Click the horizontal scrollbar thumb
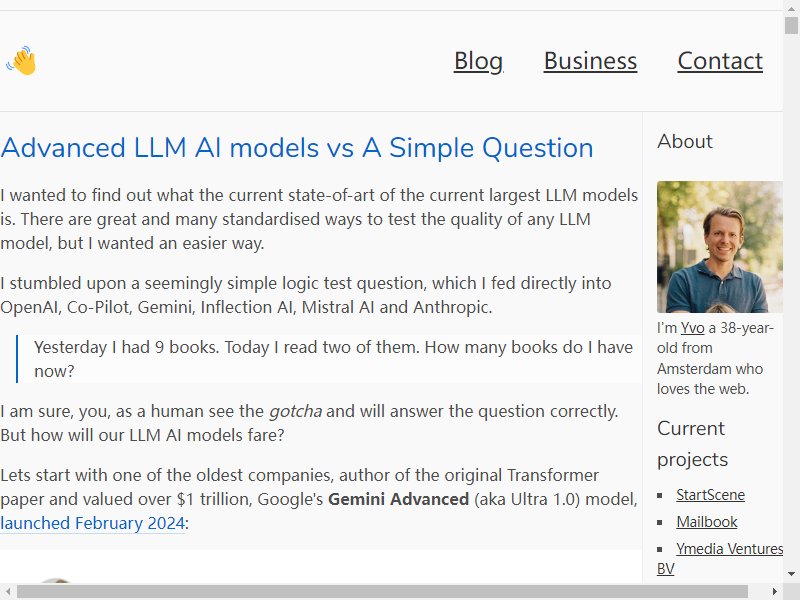 [x=382, y=592]
